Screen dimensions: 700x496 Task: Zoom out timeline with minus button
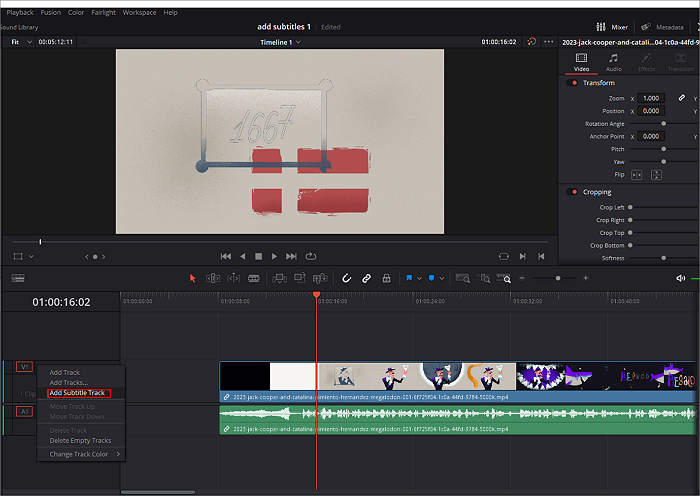coord(522,278)
